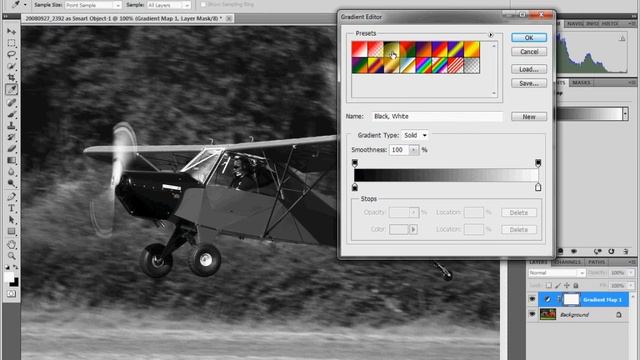Select the Rectangle shape tool
The width and height of the screenshot is (640, 360).
tap(11, 231)
